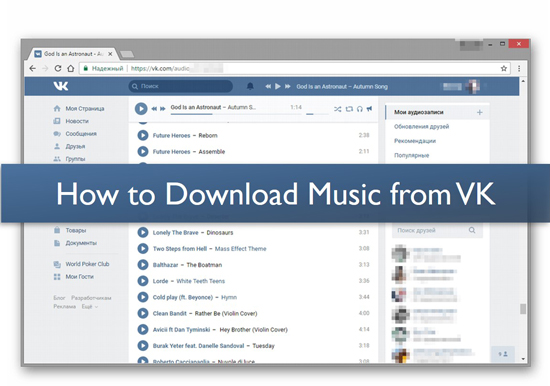Play Future Heroes – Reborn
The height and width of the screenshot is (386, 550).
pos(143,135)
